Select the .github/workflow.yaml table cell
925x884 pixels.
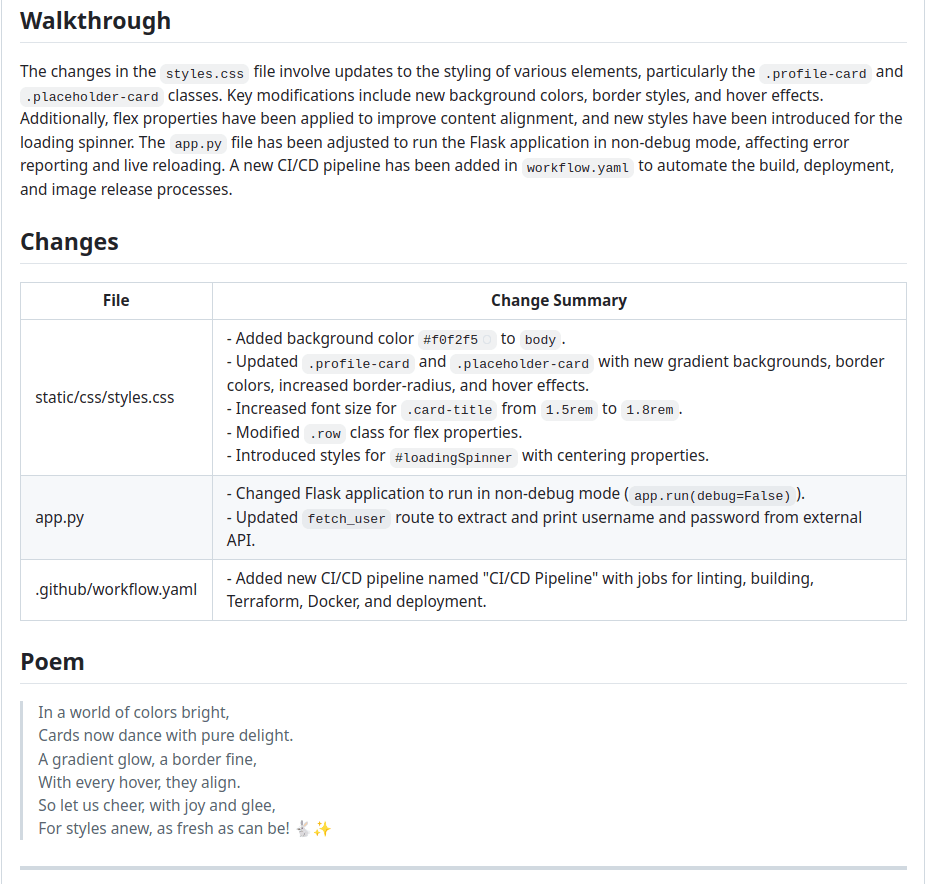[x=116, y=589]
